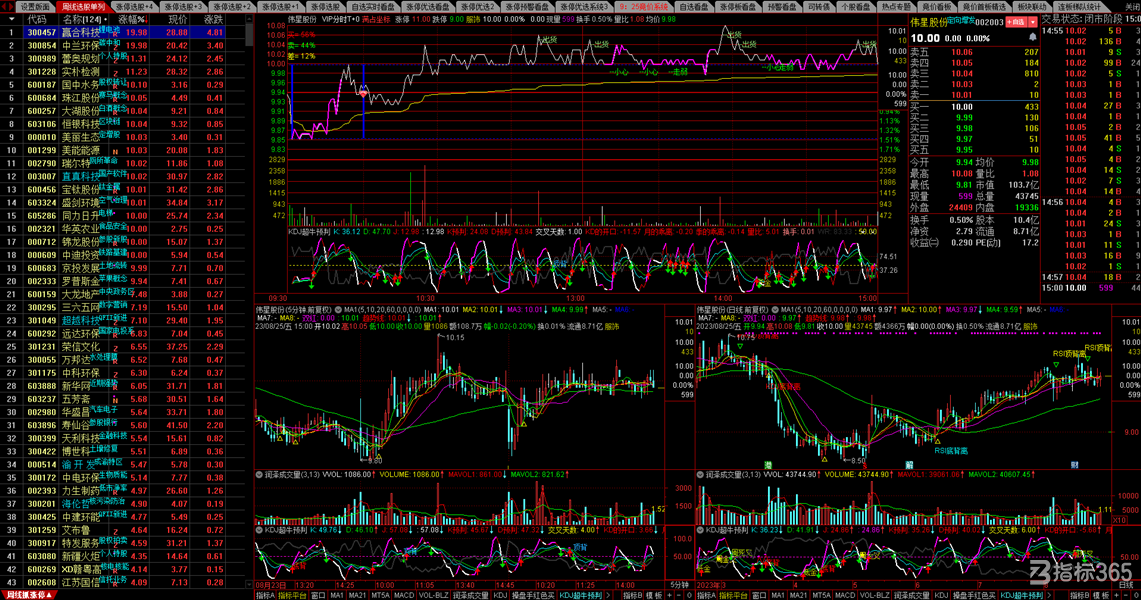The image size is (1141, 600).
Task: Click the 代码 column header
Action: pos(37,20)
